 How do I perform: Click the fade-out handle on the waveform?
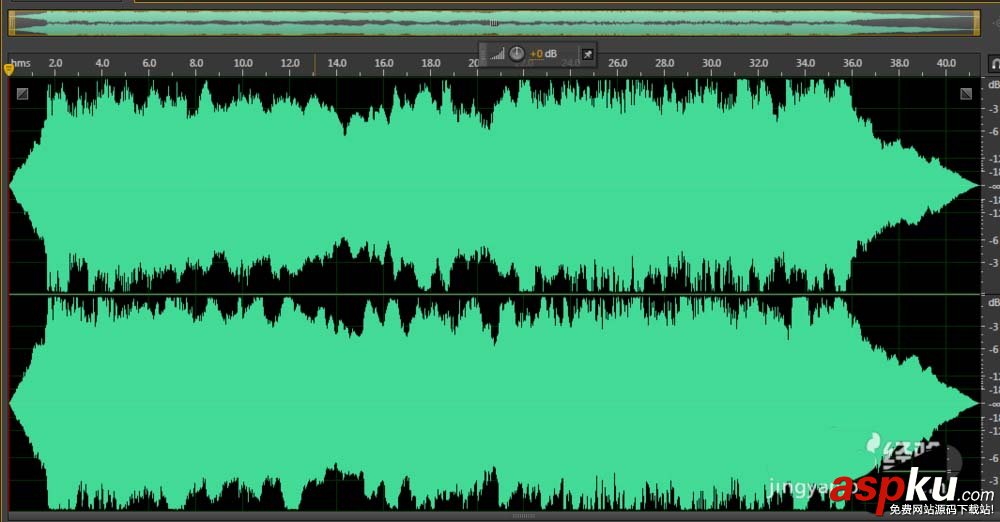966,94
